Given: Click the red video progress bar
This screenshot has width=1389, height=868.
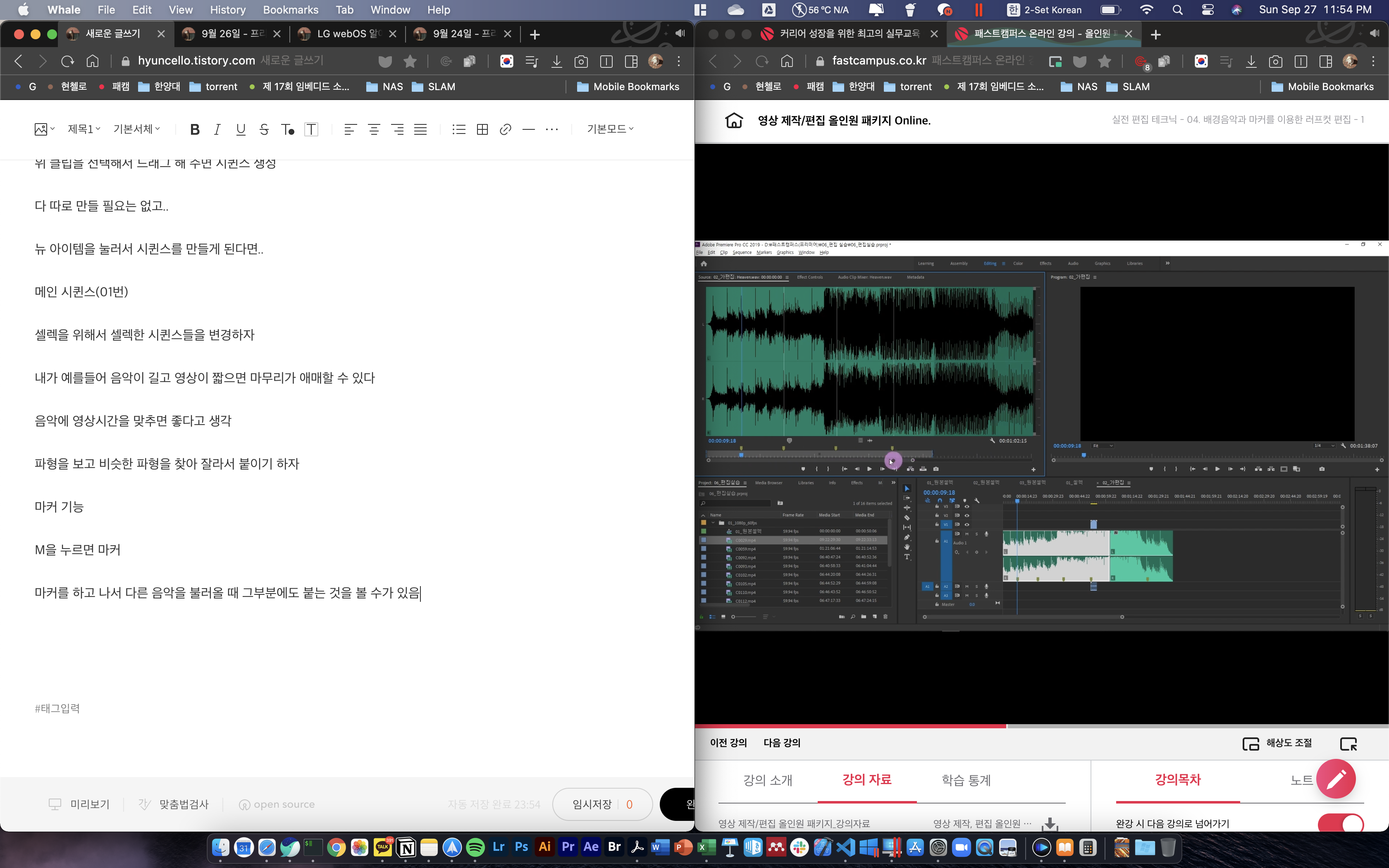Looking at the screenshot, I should pos(850,726).
